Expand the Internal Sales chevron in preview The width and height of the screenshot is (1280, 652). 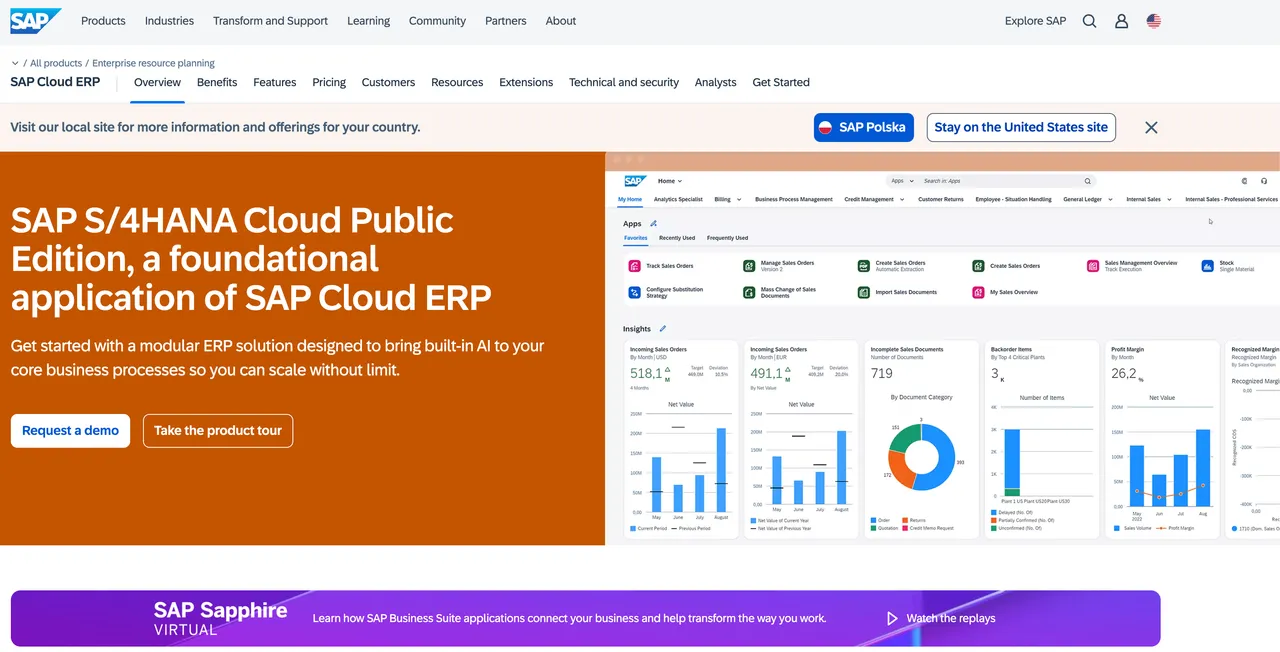coord(1169,199)
